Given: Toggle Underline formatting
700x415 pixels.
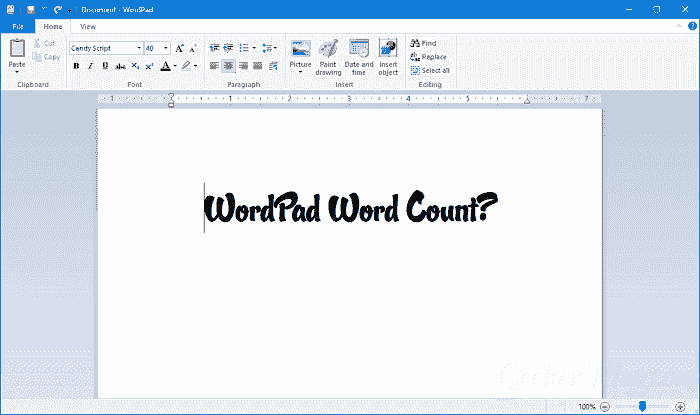Looking at the screenshot, I should point(105,66).
